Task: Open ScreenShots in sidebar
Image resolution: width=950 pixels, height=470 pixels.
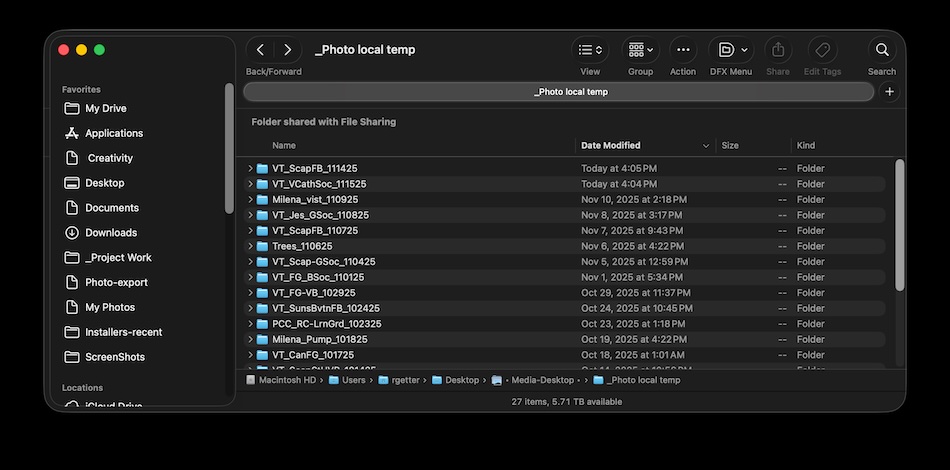Action: 115,357
